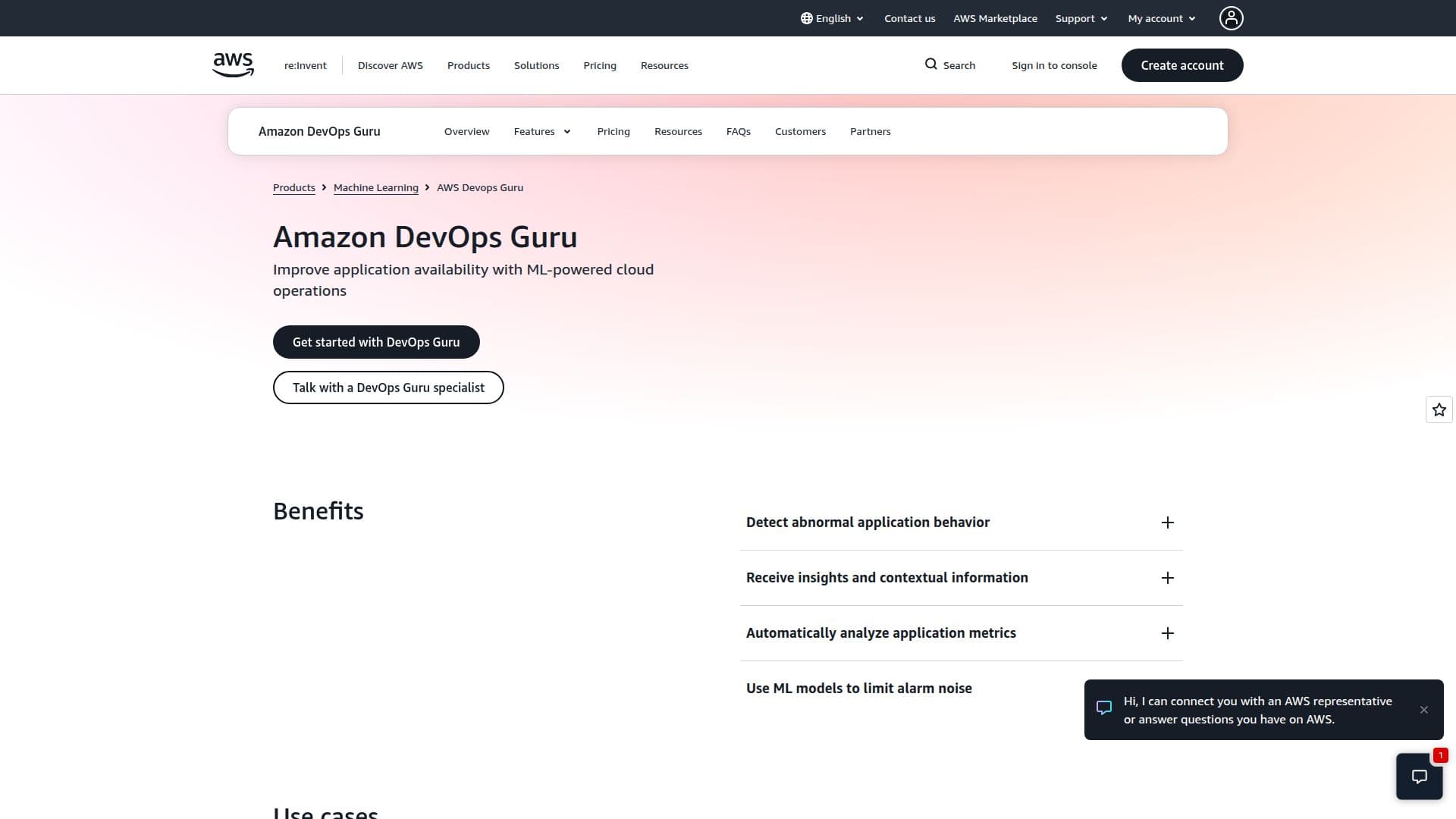Open the Pricing main menu

(599, 65)
